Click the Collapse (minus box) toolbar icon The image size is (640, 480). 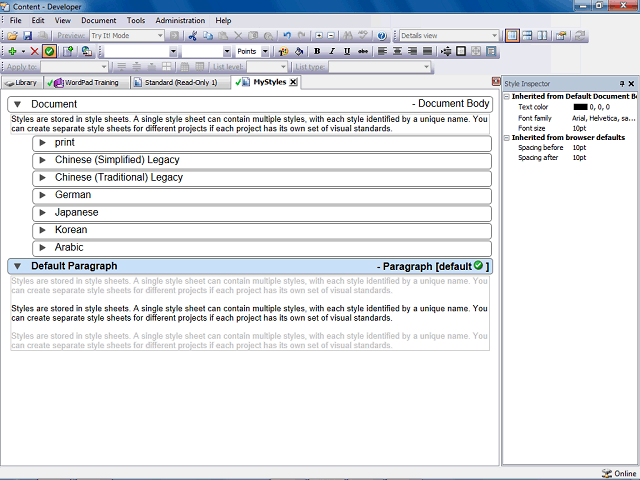click(x=331, y=36)
